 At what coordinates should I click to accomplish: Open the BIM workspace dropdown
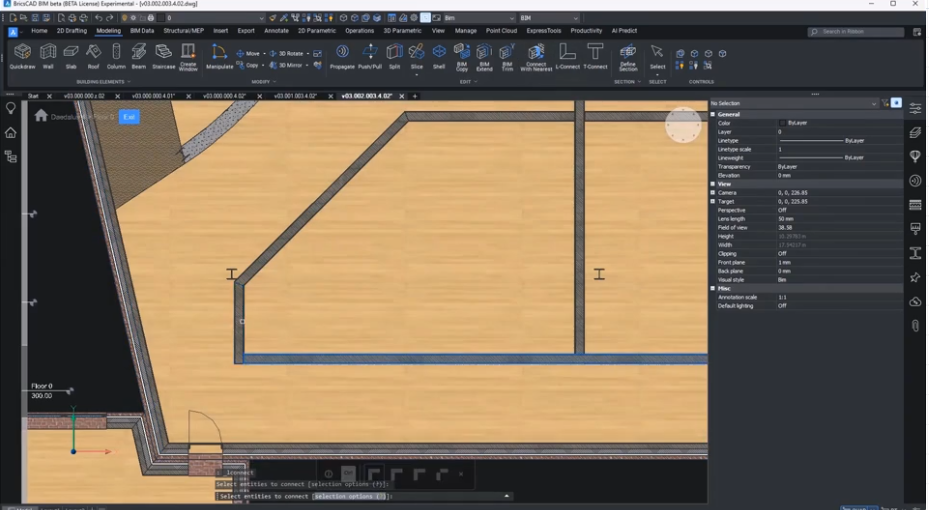click(x=548, y=18)
